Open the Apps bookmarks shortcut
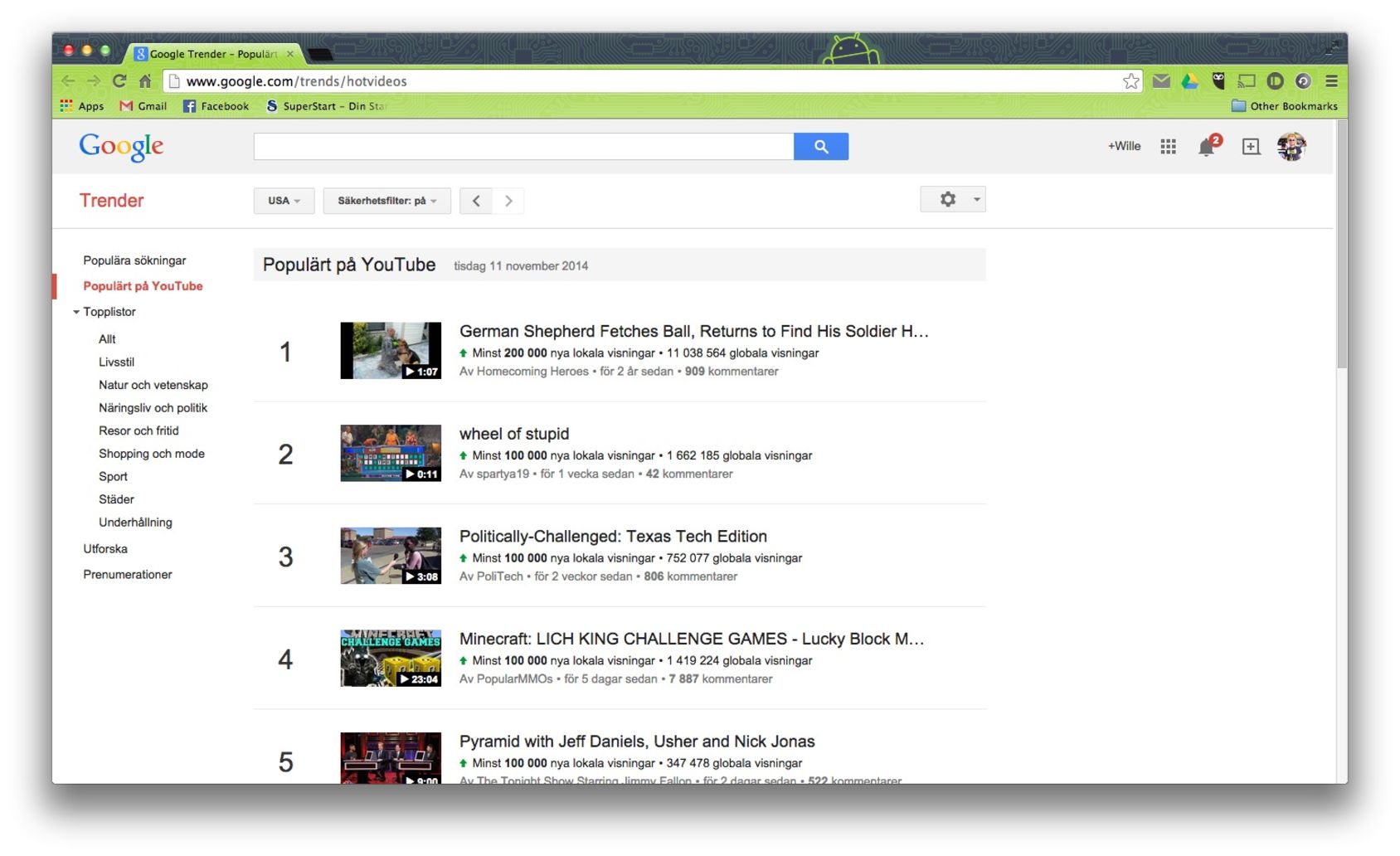Screen dimensions: 1400x856 click(82, 106)
